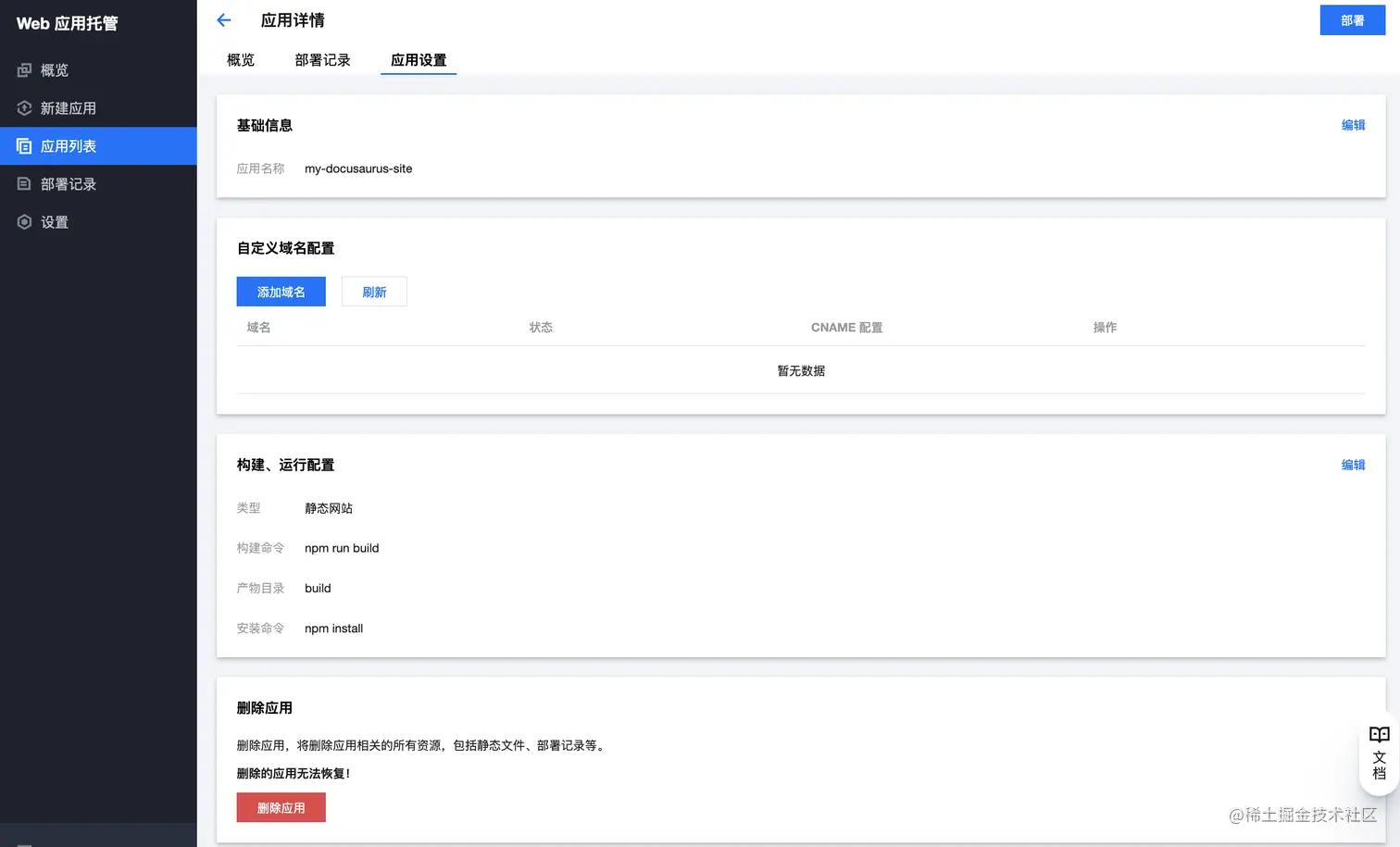Switch to the 概览 tab

[x=240, y=59]
